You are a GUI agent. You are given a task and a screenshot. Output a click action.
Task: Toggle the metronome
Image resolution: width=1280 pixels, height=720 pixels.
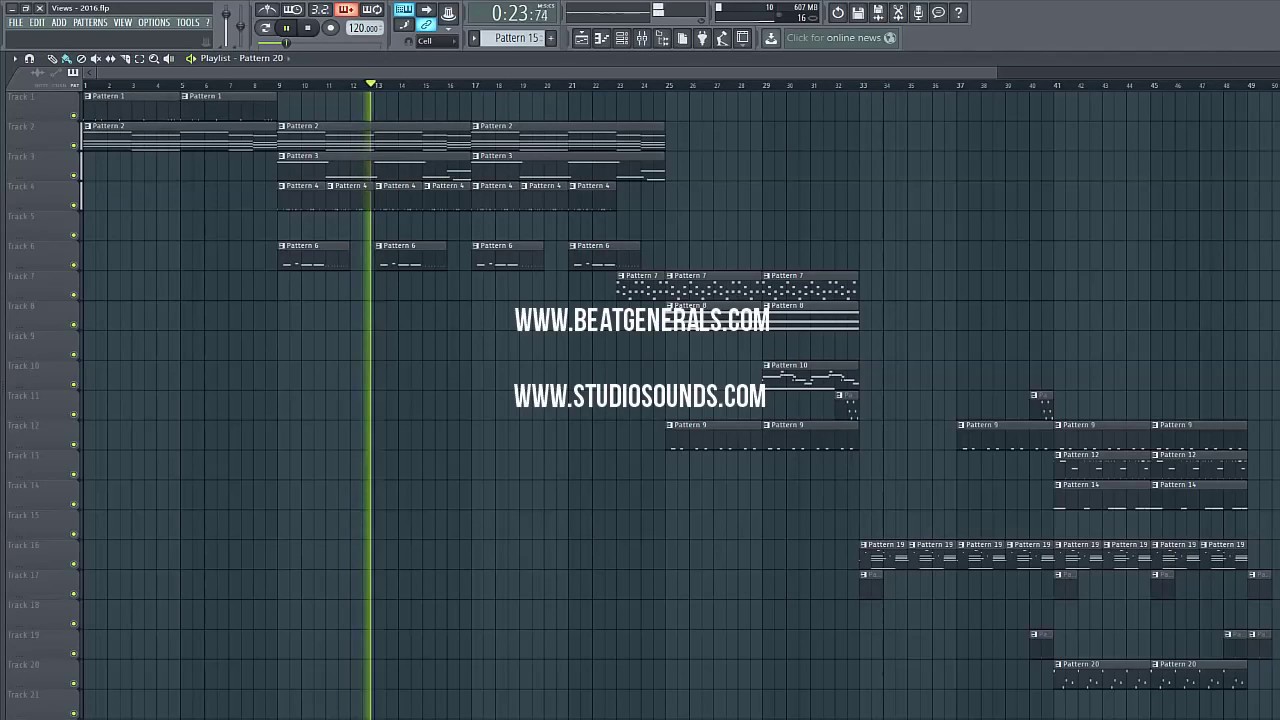(267, 9)
